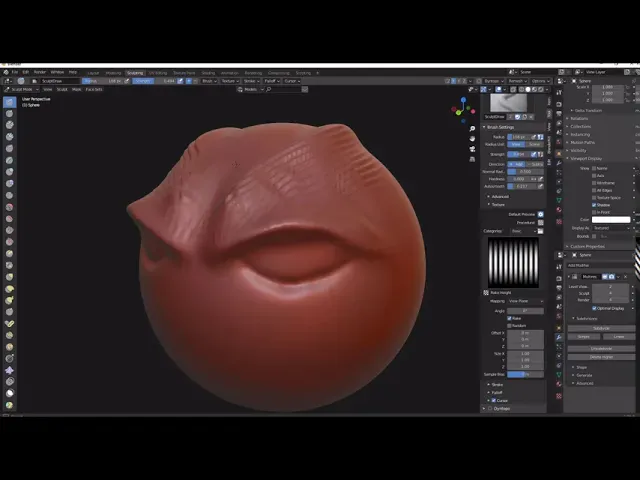Click the Subdivide button in Multires
Screen dimensions: 640x480
(x=601, y=327)
